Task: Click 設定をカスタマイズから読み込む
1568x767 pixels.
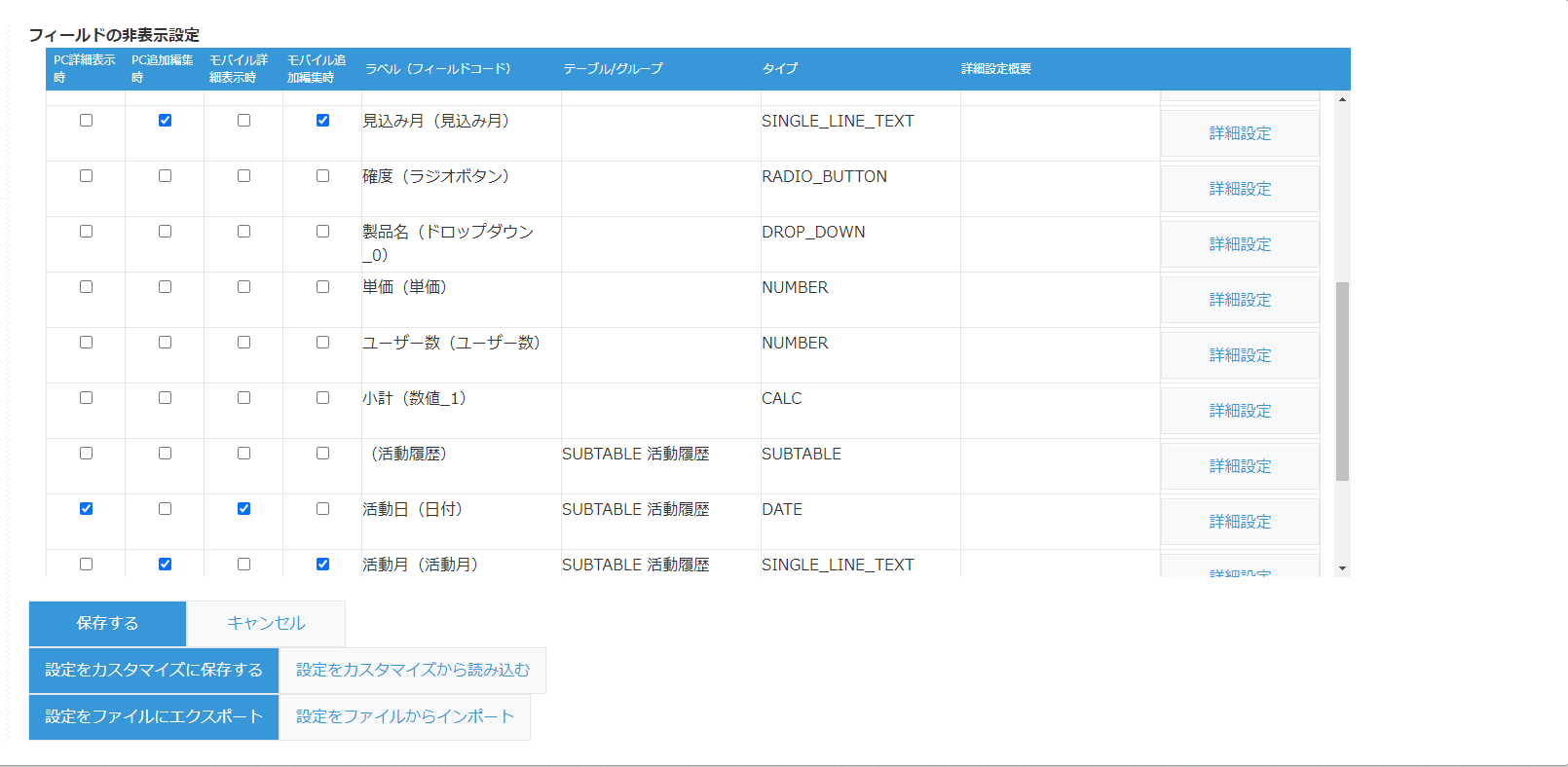Action: point(413,670)
